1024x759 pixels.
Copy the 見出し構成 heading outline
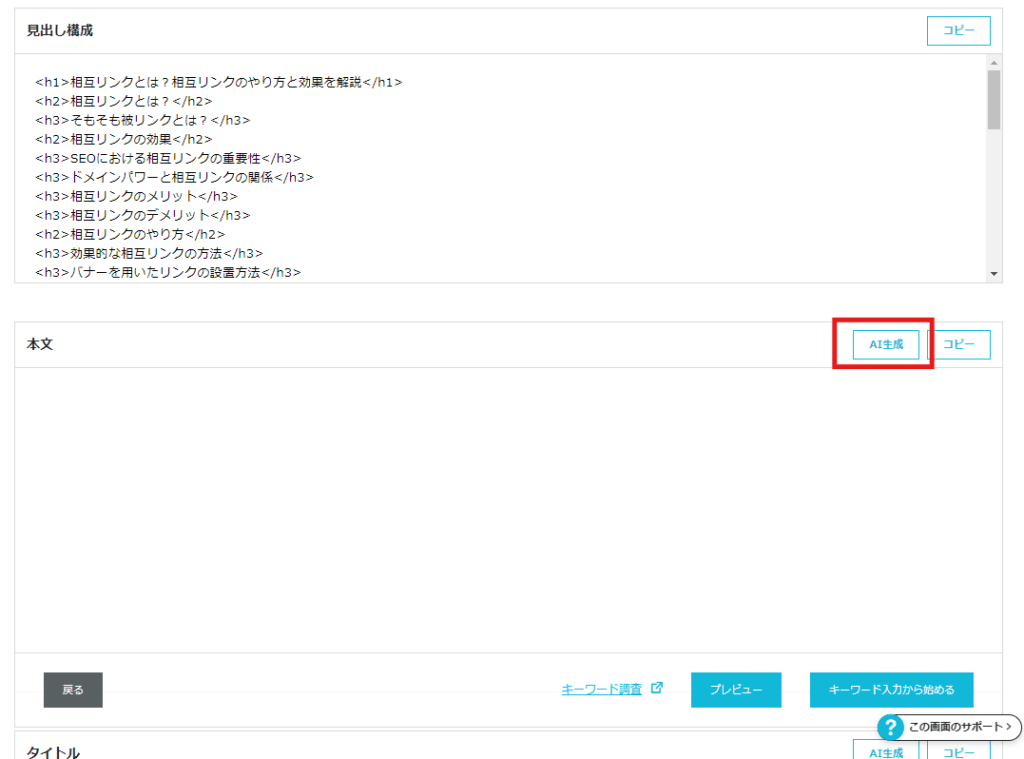click(x=958, y=31)
